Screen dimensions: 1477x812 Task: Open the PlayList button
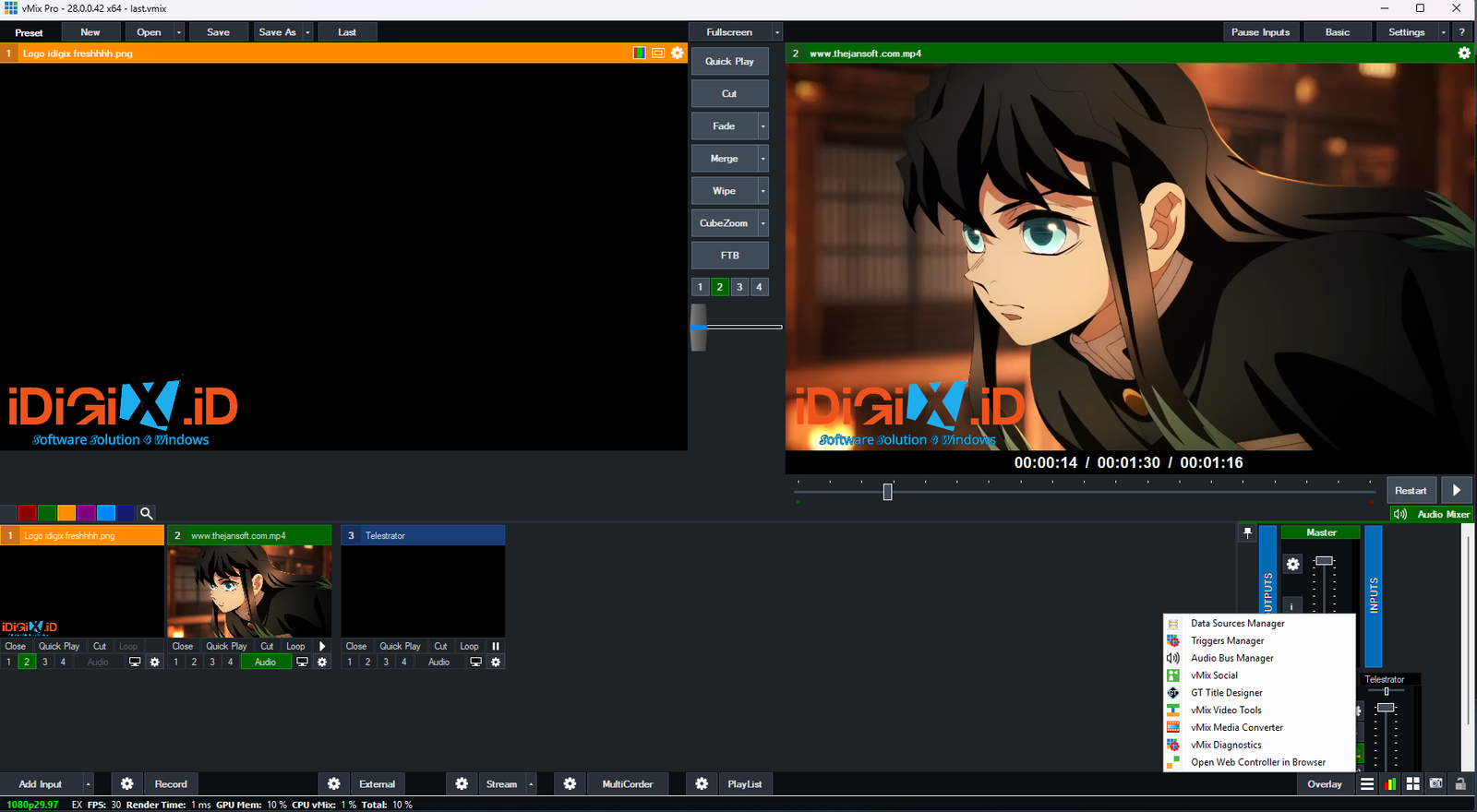click(745, 783)
